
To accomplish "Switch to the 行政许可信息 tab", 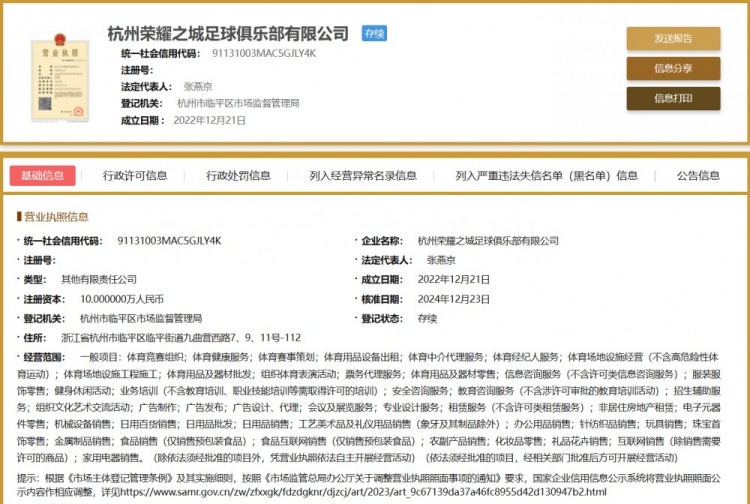I will pyautogui.click(x=135, y=176).
